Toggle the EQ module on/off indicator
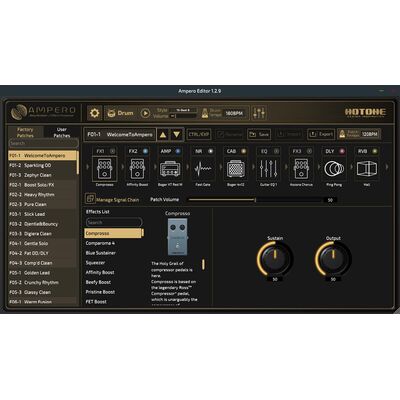This screenshot has width=400, height=400. coord(276,151)
